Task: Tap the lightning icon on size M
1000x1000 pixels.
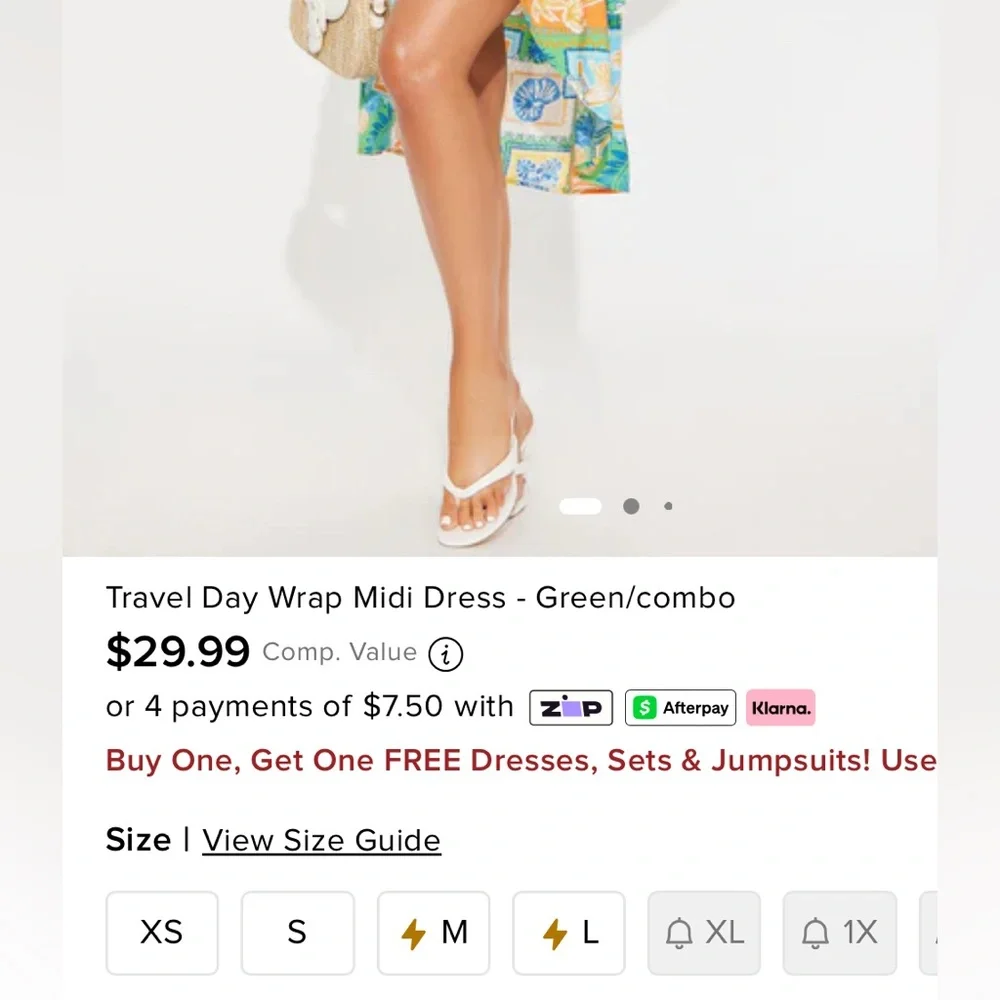Action: pyautogui.click(x=416, y=933)
